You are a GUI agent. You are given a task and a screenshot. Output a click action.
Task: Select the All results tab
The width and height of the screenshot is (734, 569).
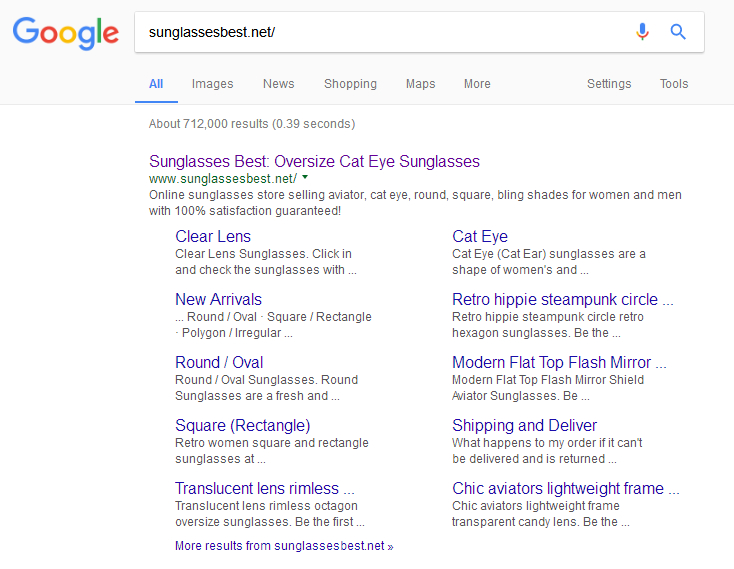click(156, 84)
